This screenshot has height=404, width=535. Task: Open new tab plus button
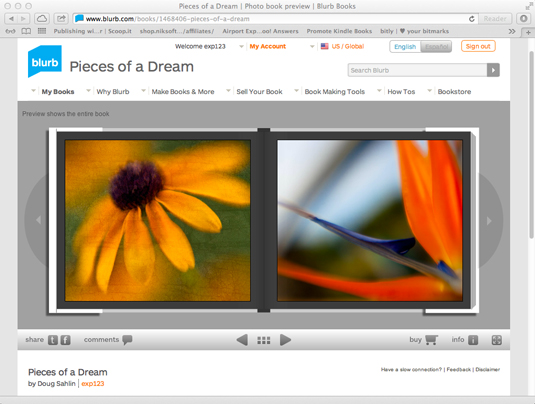[528, 32]
